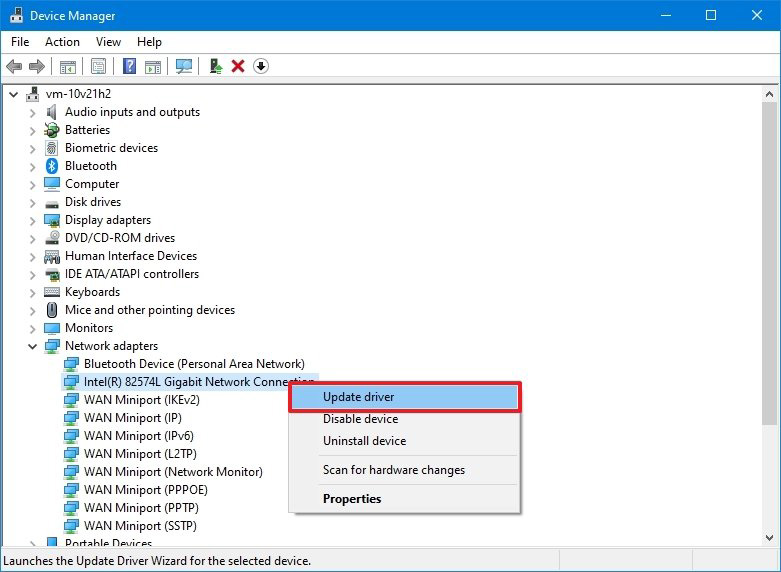Screen dimensions: 781x572
Task: Click the red X uninstall device icon
Action: click(238, 67)
